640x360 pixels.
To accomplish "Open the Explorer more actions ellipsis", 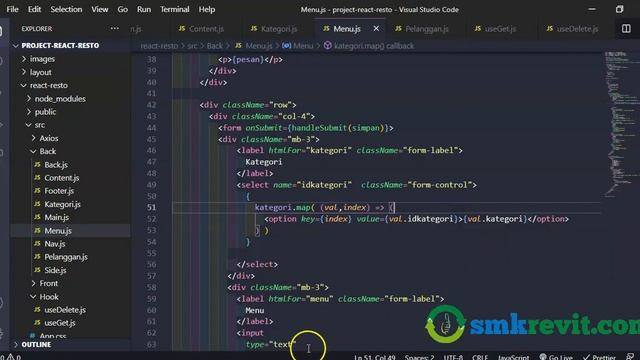I will [x=115, y=29].
